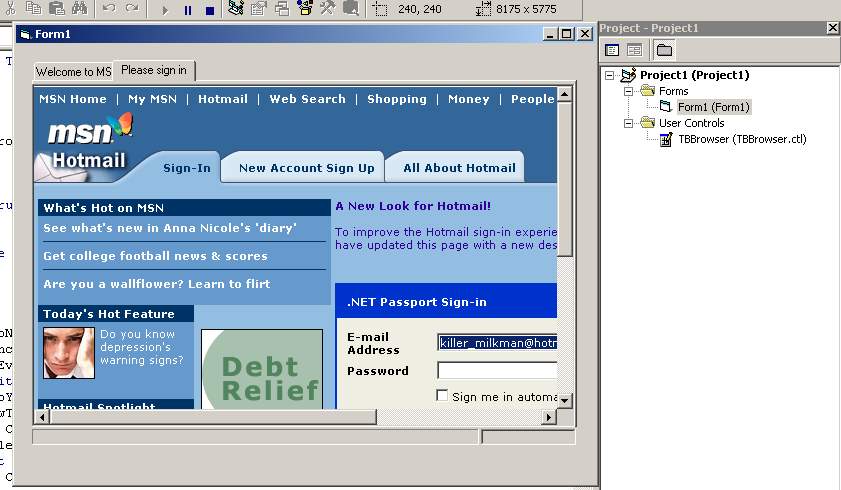The height and width of the screenshot is (490, 841).
Task: Open Project Explorer from the toolbar
Action: click(235, 9)
